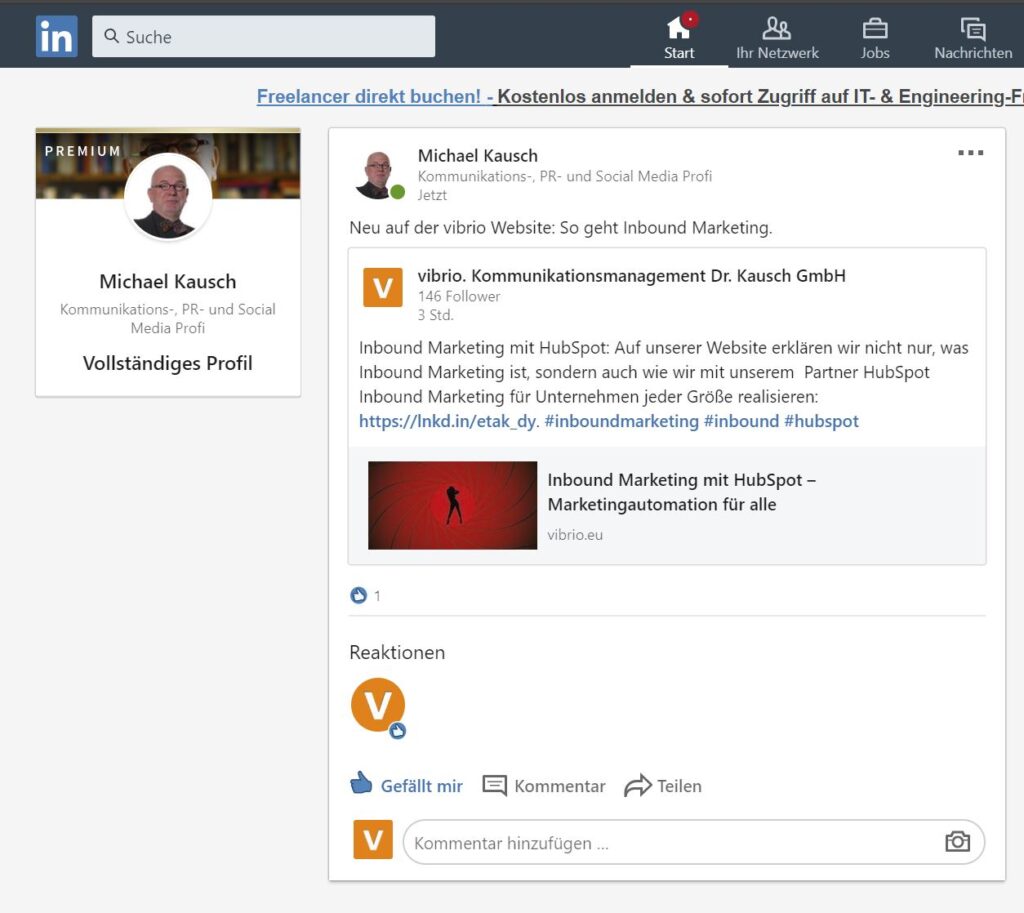1024x913 pixels.
Task: Attach photo using camera icon
Action: [957, 842]
